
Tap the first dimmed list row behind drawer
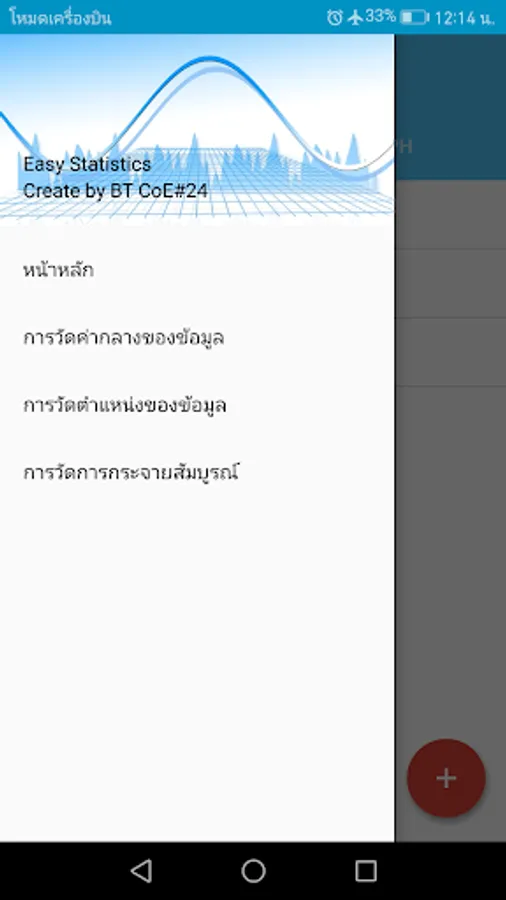pyautogui.click(x=450, y=214)
